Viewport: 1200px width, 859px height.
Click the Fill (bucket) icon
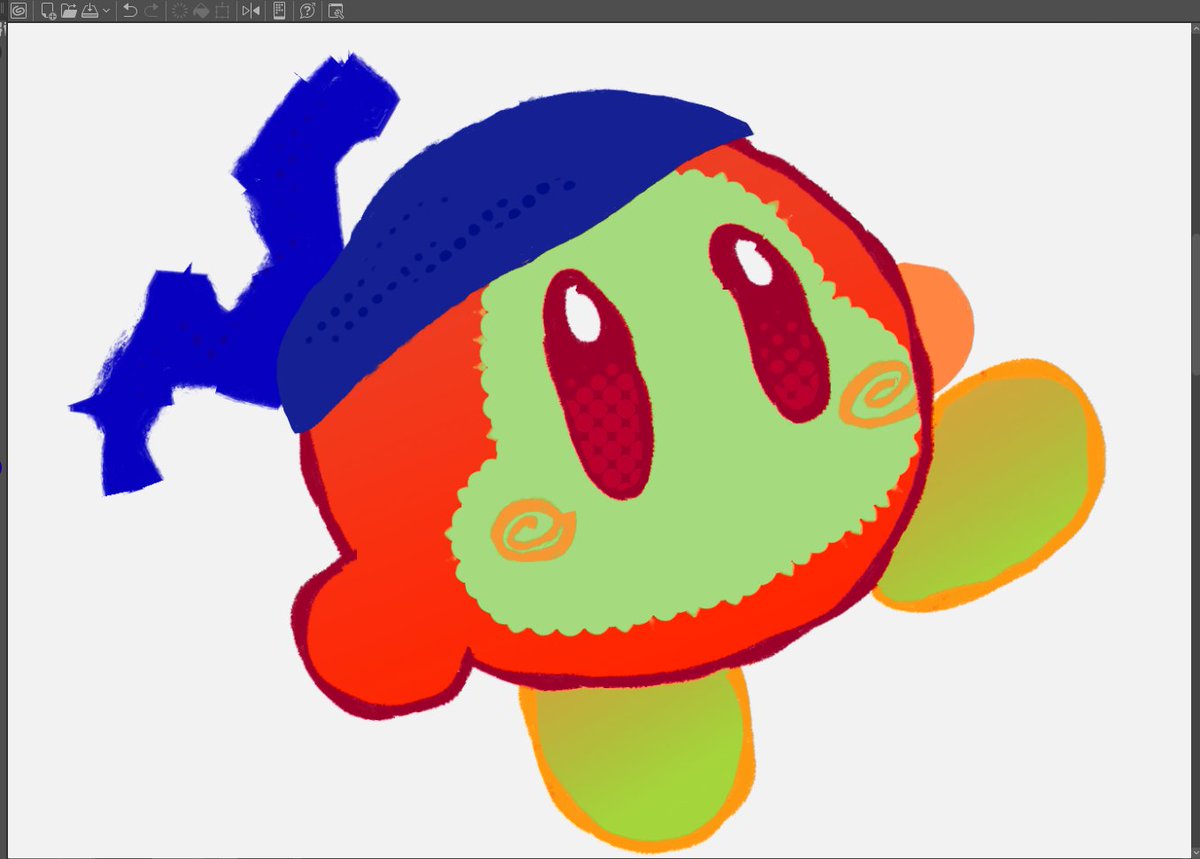point(200,11)
